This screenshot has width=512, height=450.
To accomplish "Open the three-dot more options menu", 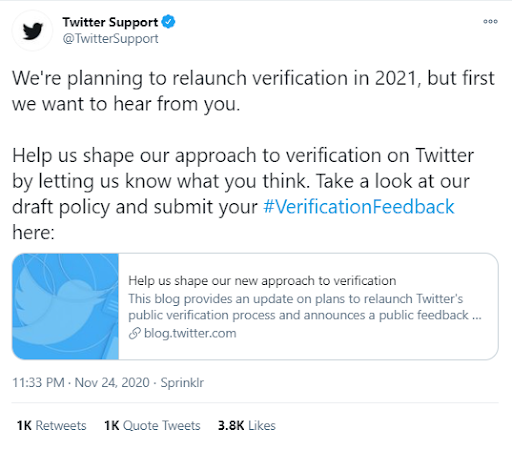I will (490, 21).
